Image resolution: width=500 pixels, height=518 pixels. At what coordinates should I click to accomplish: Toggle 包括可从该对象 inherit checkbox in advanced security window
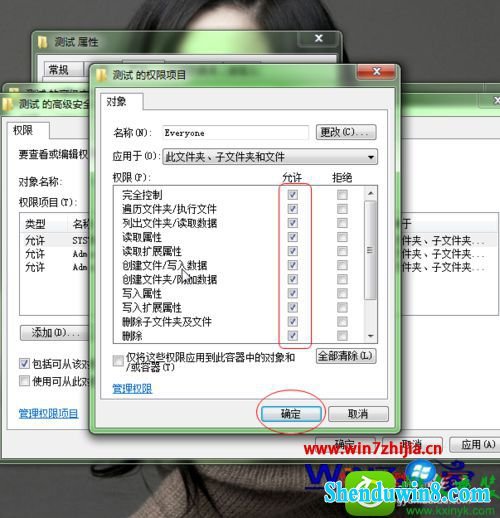(24, 363)
